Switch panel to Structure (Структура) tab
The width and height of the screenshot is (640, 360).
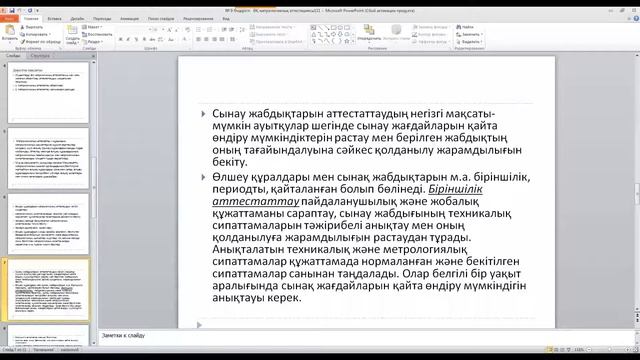tap(40, 56)
